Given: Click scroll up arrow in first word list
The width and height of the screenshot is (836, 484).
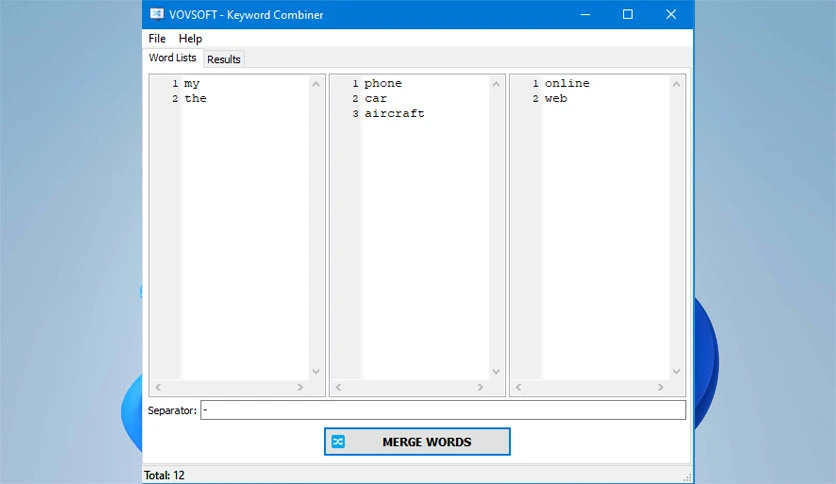Looking at the screenshot, I should 316,84.
